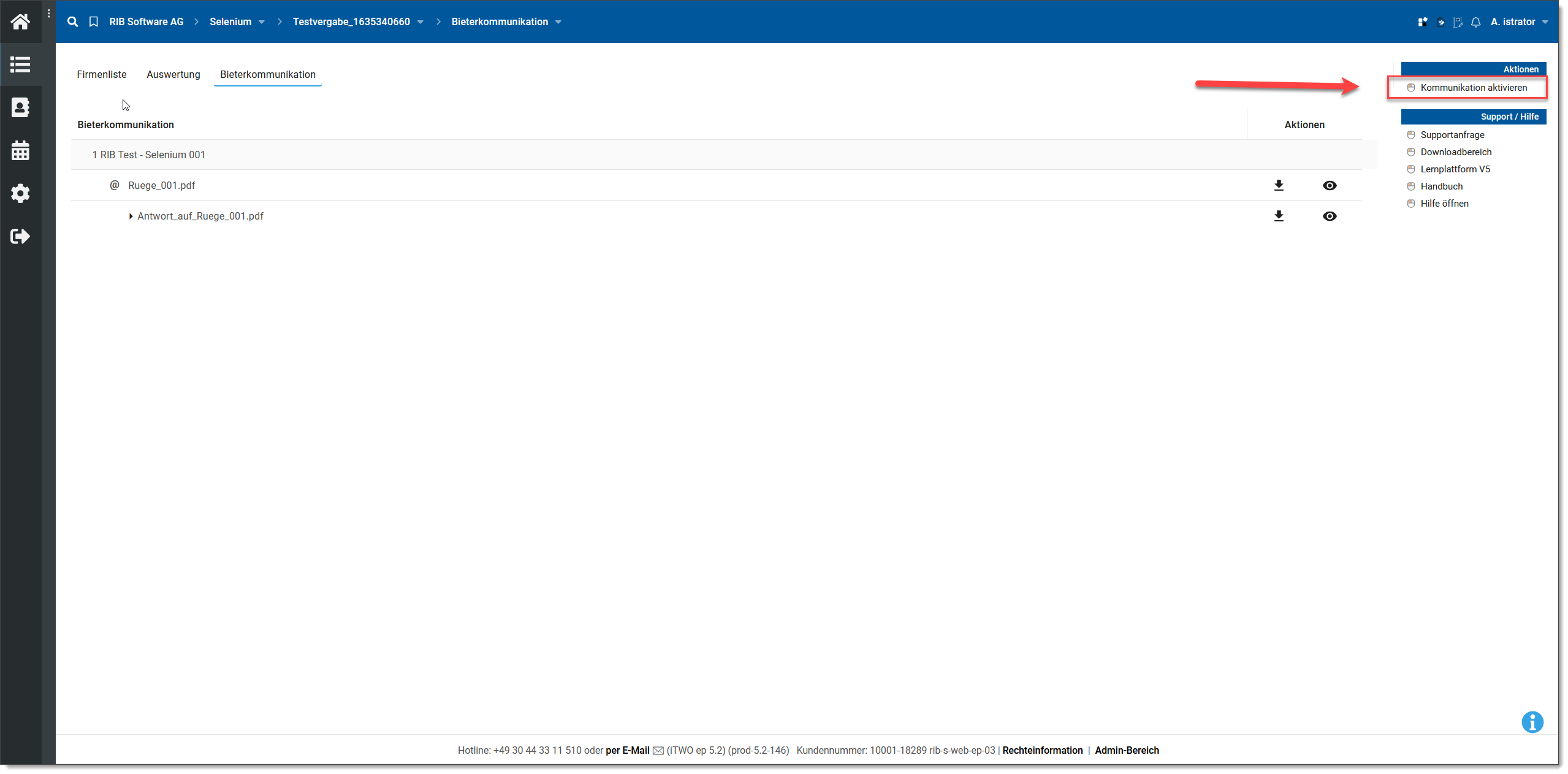Click Kommunikation aktivieren action
The height and width of the screenshot is (774, 1568).
1473,88
